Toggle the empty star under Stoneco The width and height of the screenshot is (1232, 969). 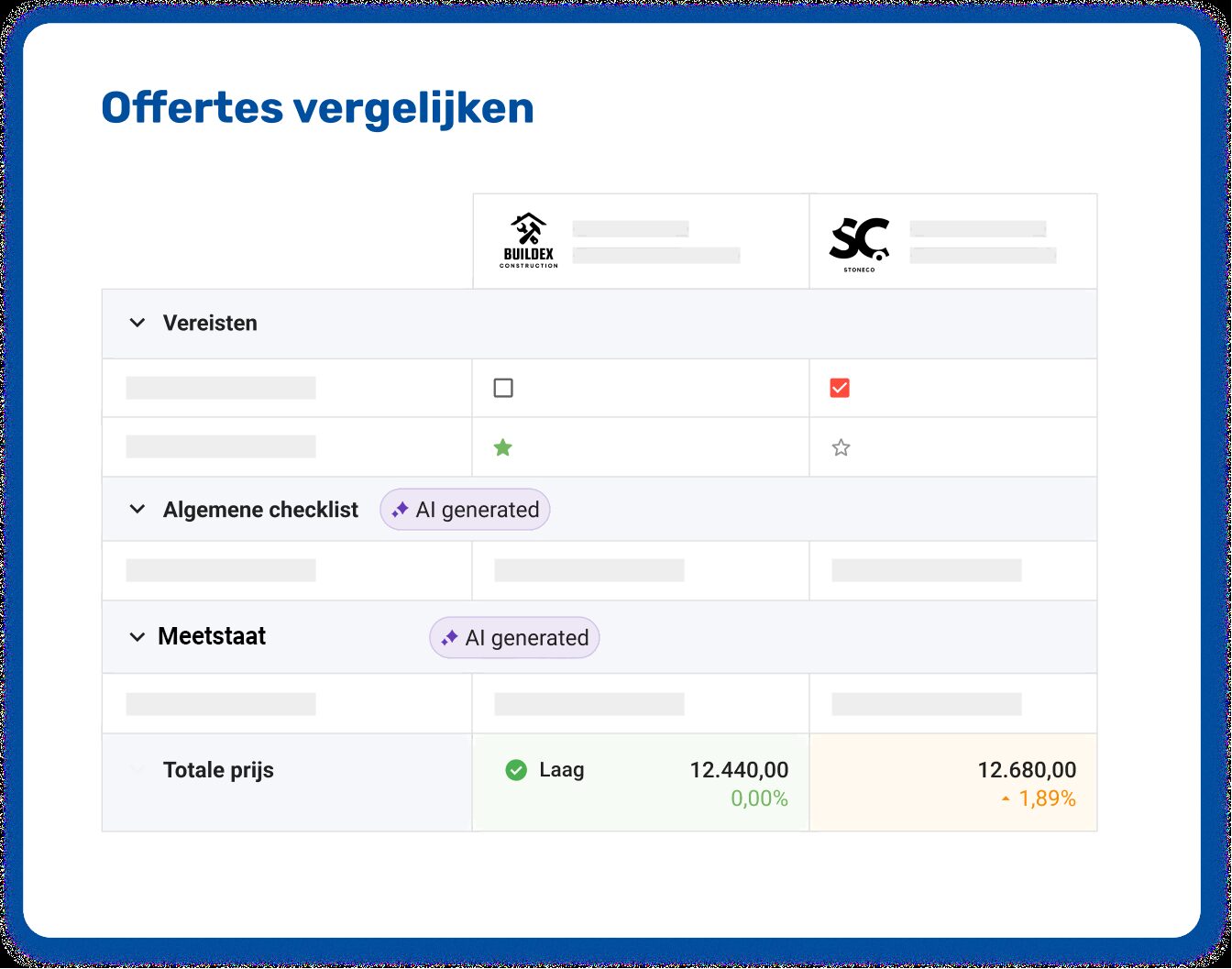click(x=841, y=447)
